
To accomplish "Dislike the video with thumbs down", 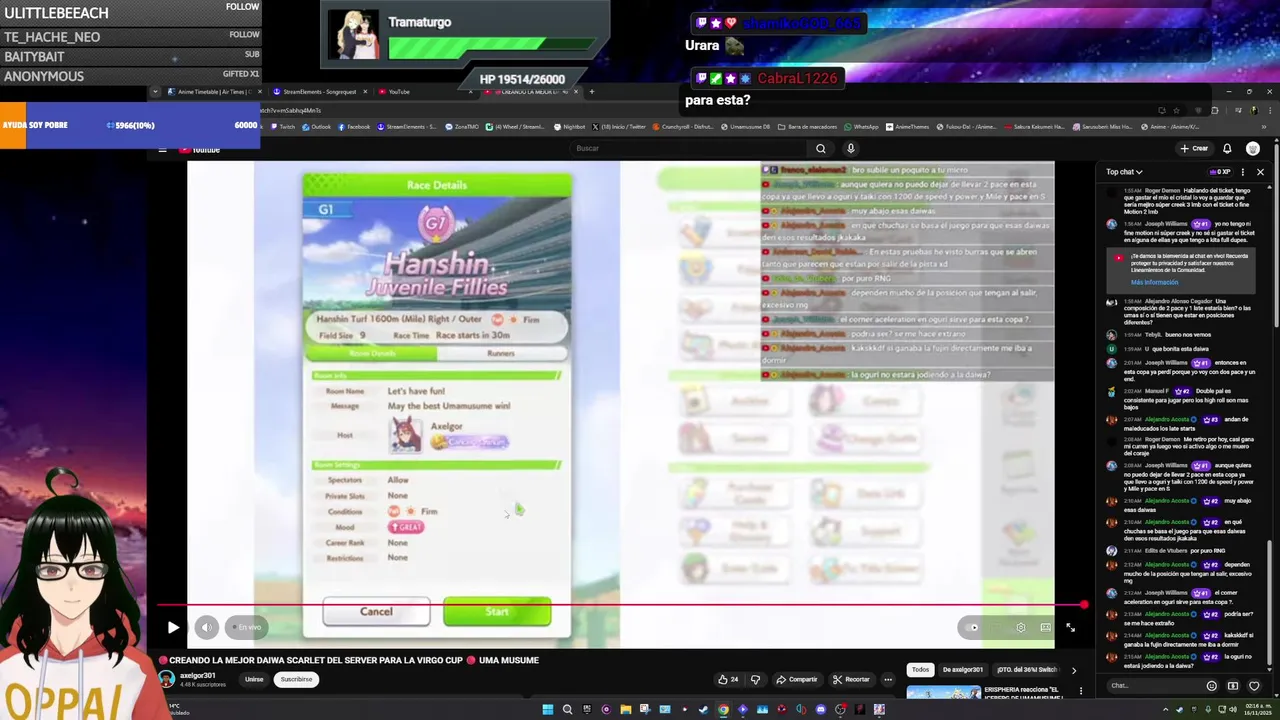I will click(755, 679).
